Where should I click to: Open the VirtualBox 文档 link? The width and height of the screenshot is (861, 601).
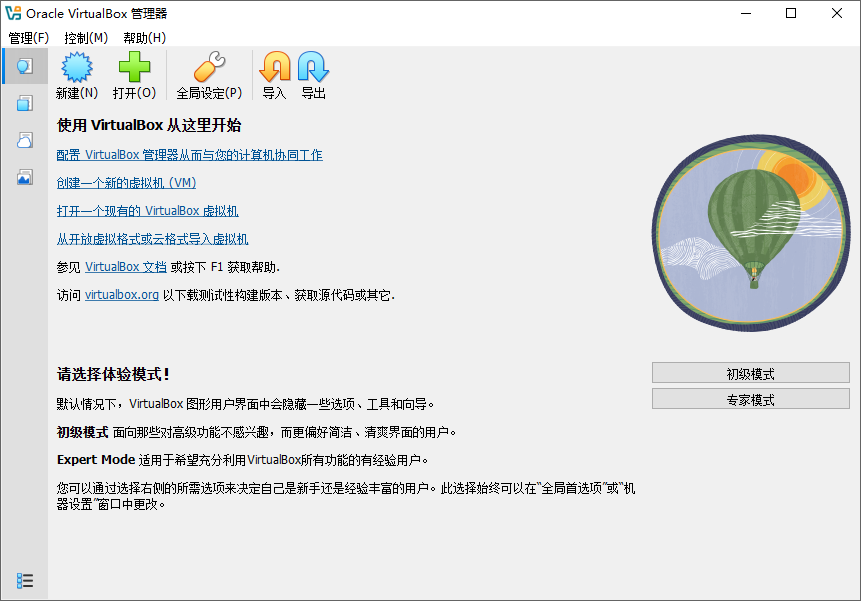click(x=127, y=266)
